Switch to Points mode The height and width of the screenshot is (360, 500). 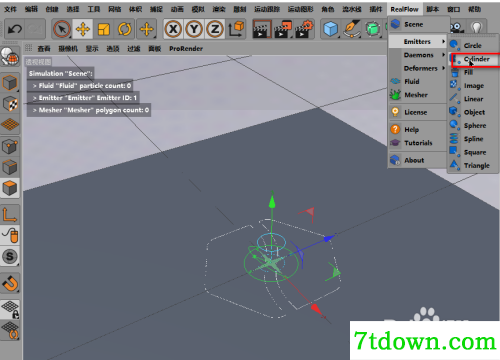click(10, 146)
